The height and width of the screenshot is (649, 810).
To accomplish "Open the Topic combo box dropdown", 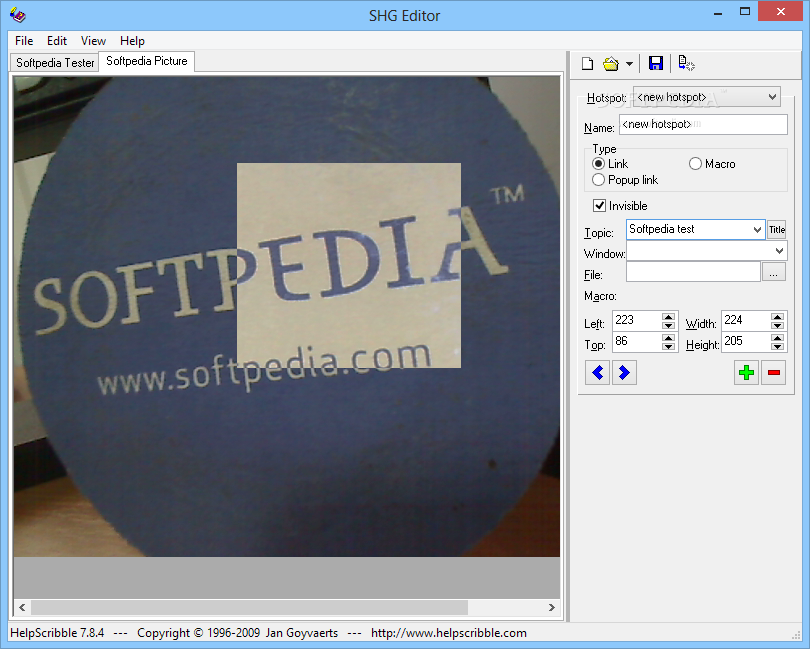I will (757, 229).
